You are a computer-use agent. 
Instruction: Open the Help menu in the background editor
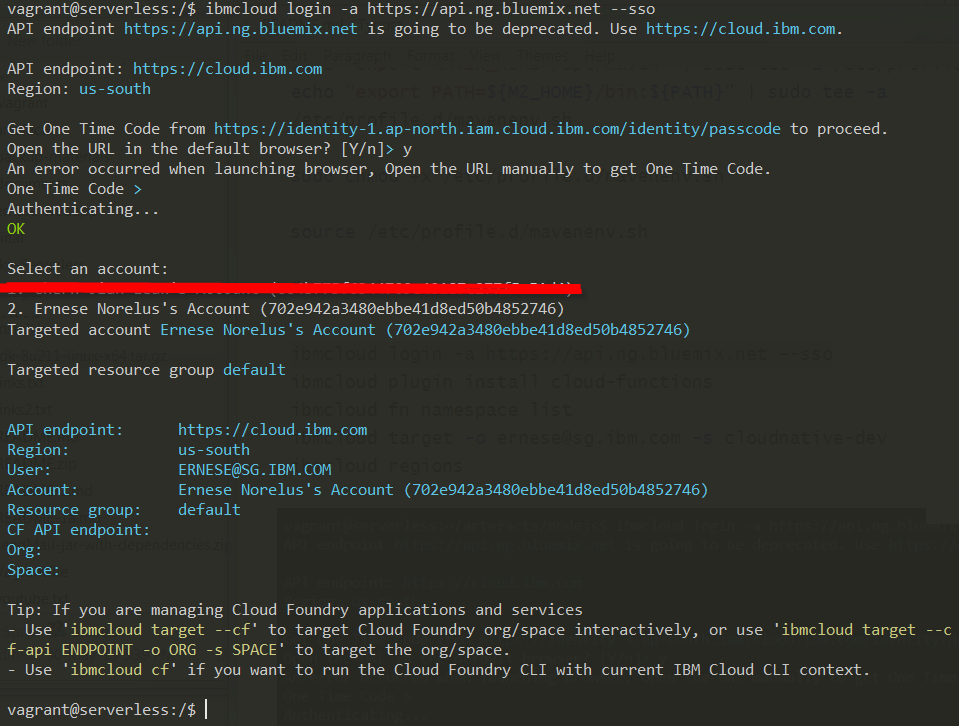point(600,56)
